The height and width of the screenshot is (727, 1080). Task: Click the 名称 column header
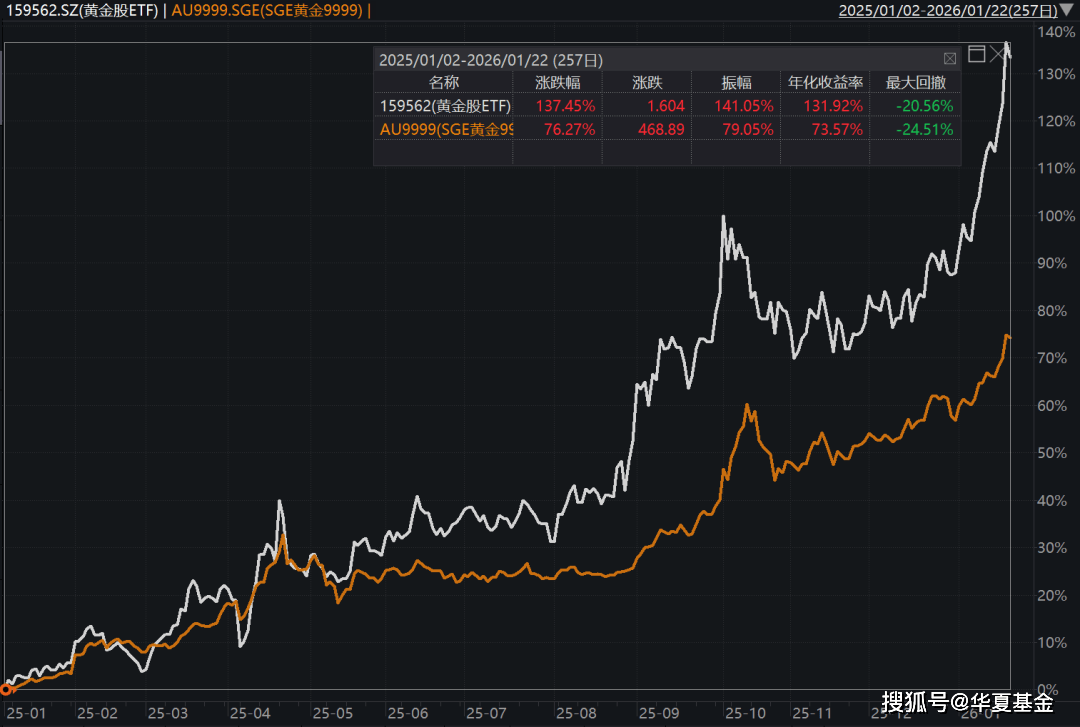pyautogui.click(x=443, y=82)
